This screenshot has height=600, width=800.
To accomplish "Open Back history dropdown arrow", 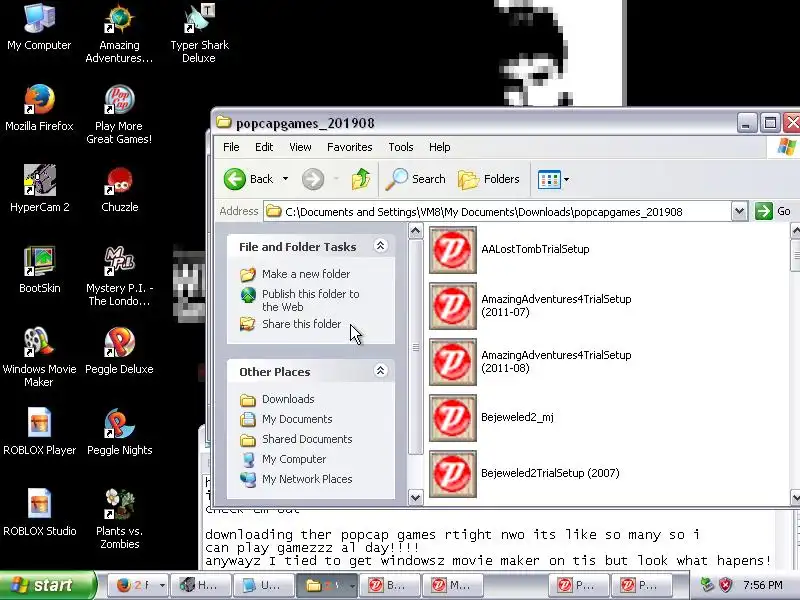I will click(x=286, y=179).
